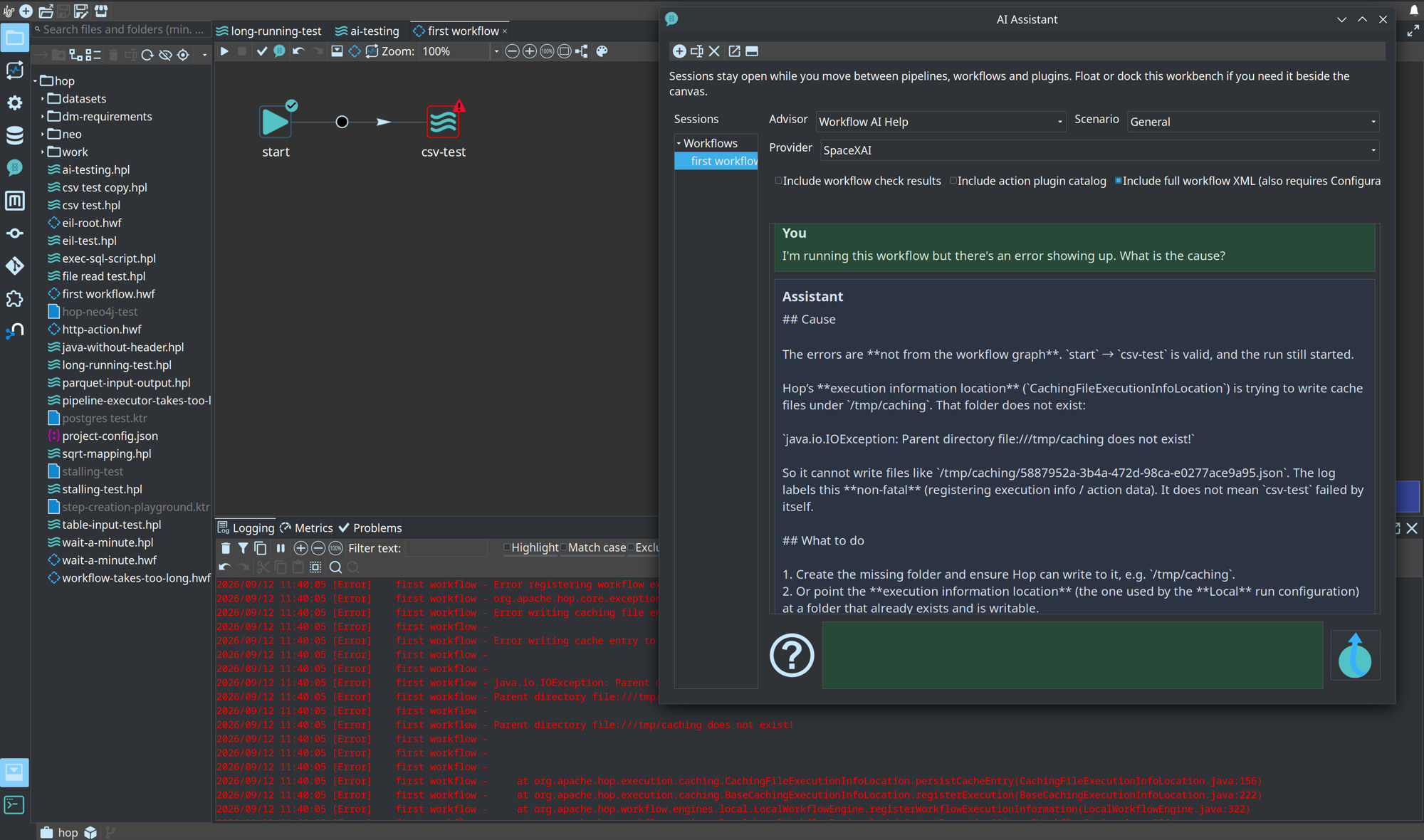Click the log filter funnel icon

(x=243, y=548)
